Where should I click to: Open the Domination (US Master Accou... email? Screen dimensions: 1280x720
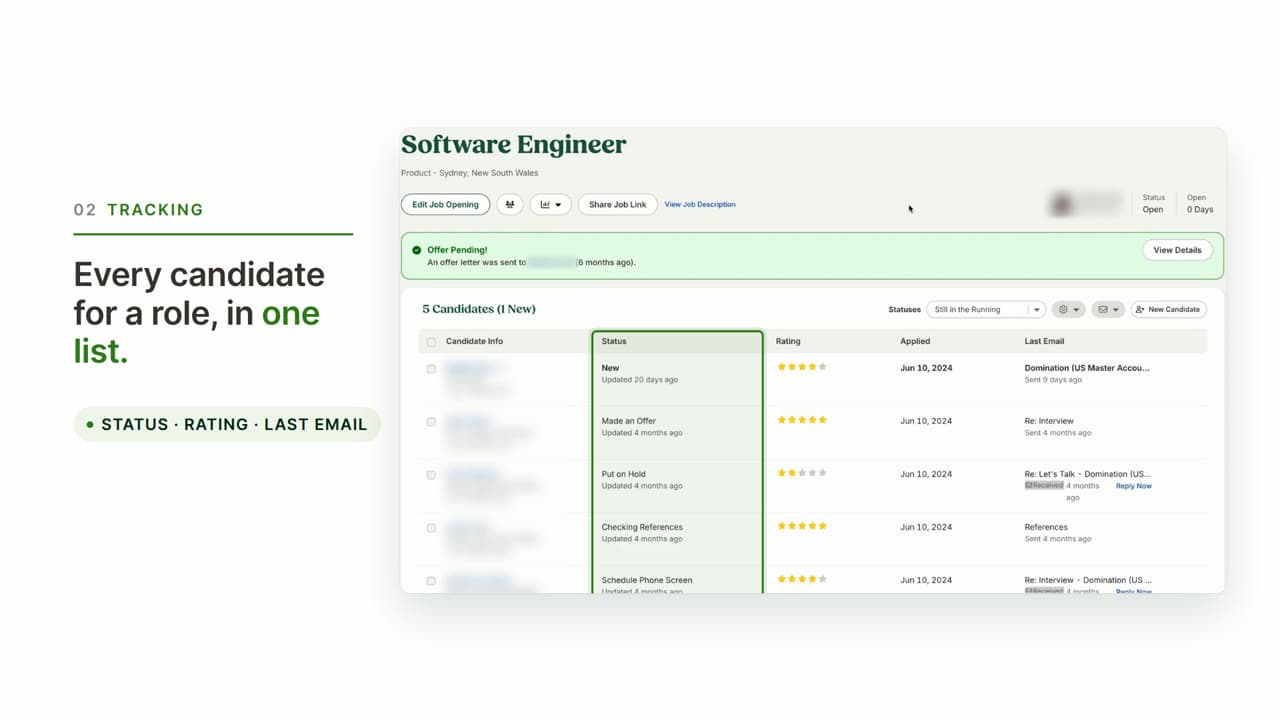(x=1087, y=368)
